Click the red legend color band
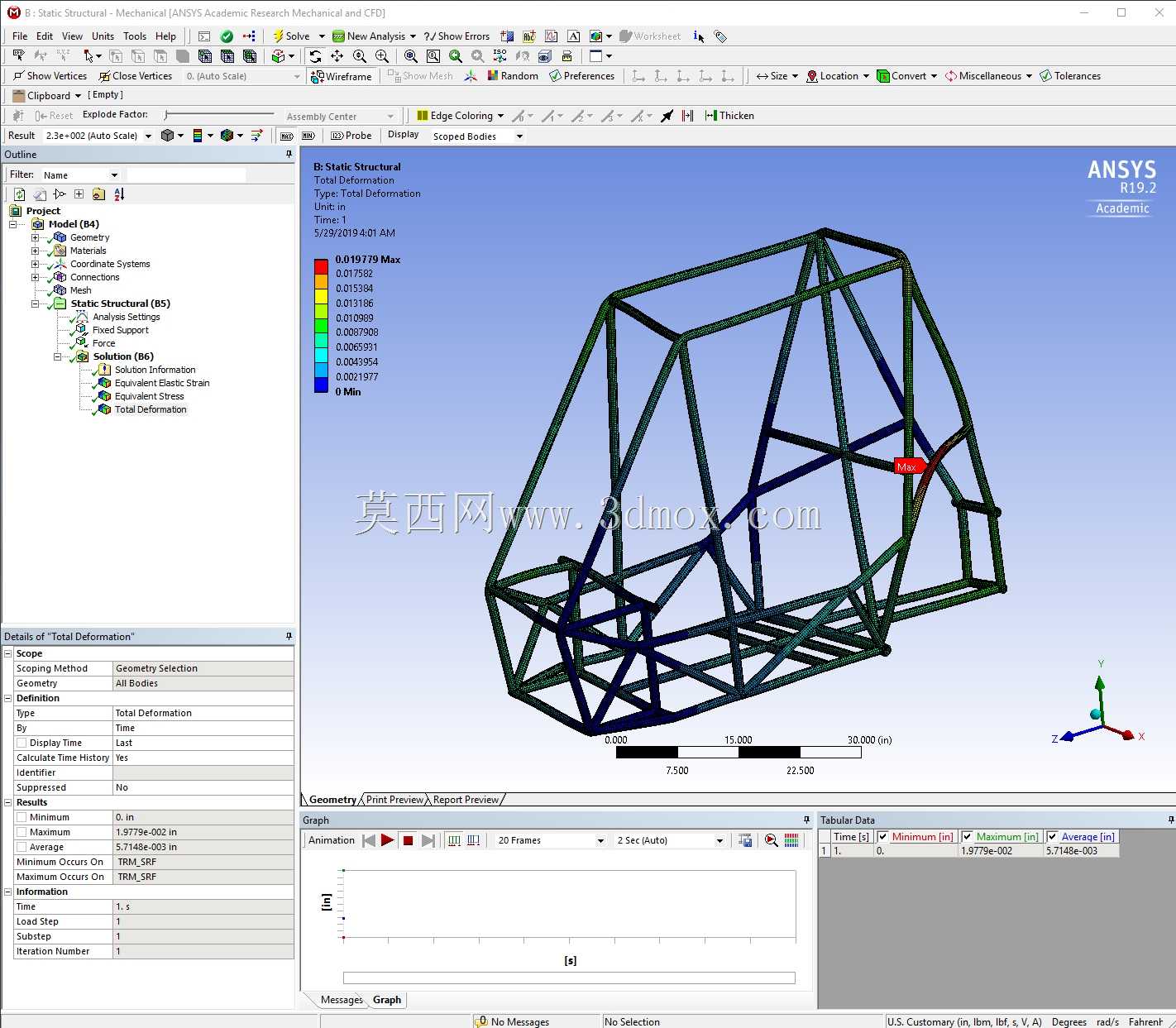The width and height of the screenshot is (1176, 1028). point(321,267)
